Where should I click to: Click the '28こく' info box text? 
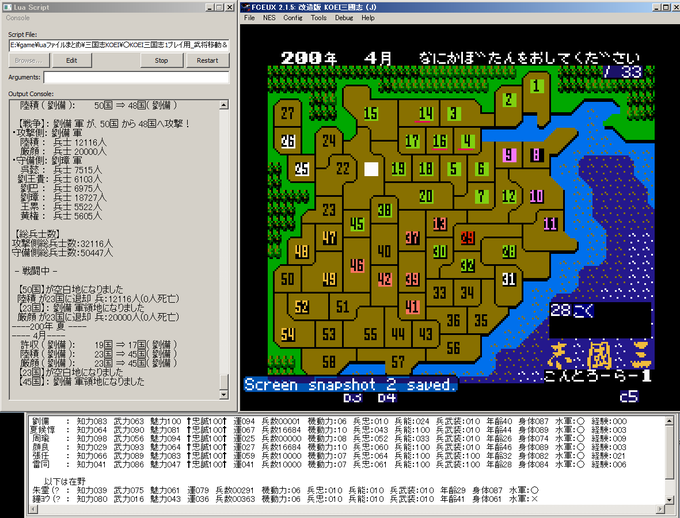coord(572,311)
